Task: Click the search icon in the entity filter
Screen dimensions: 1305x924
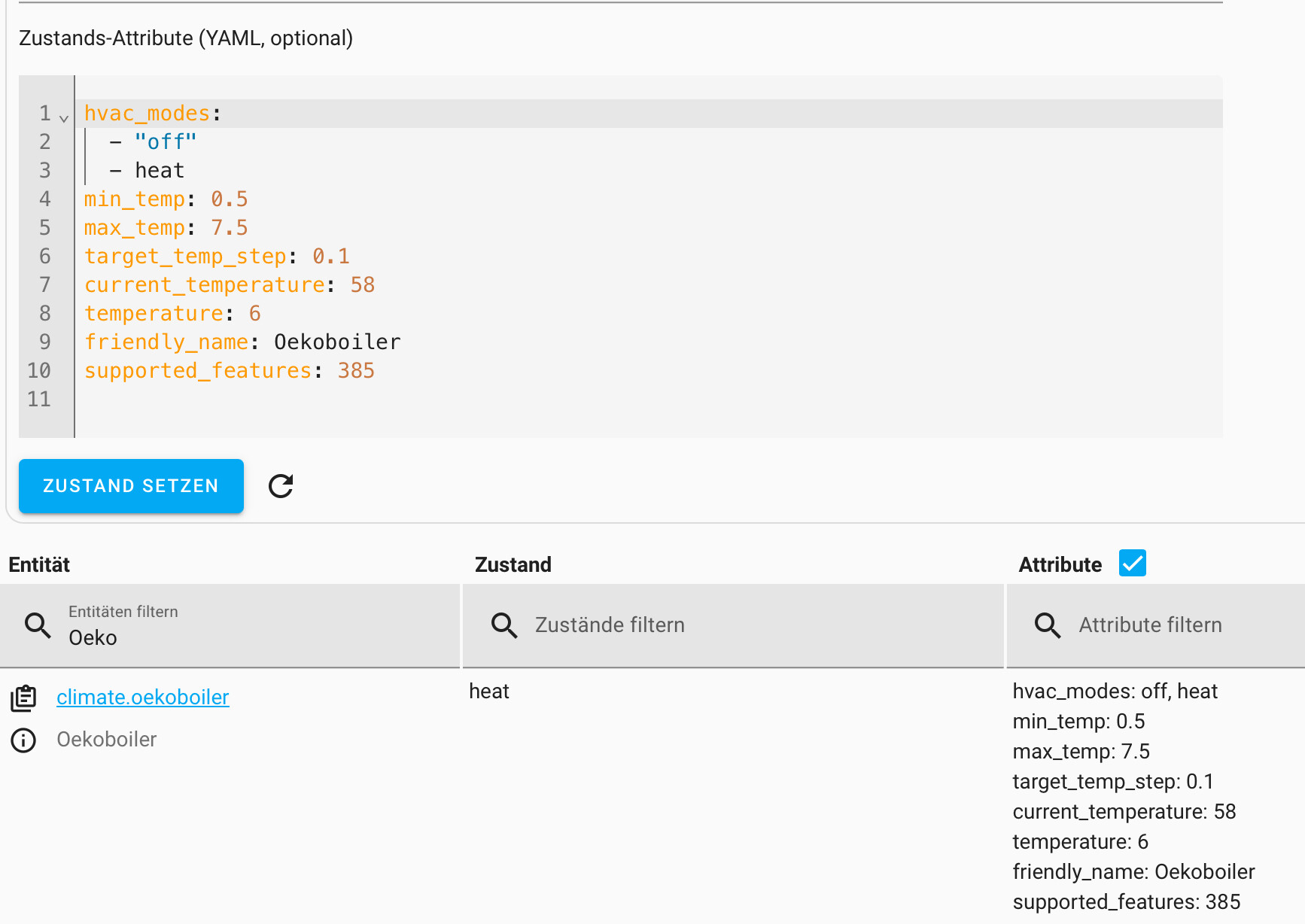Action: tap(38, 625)
